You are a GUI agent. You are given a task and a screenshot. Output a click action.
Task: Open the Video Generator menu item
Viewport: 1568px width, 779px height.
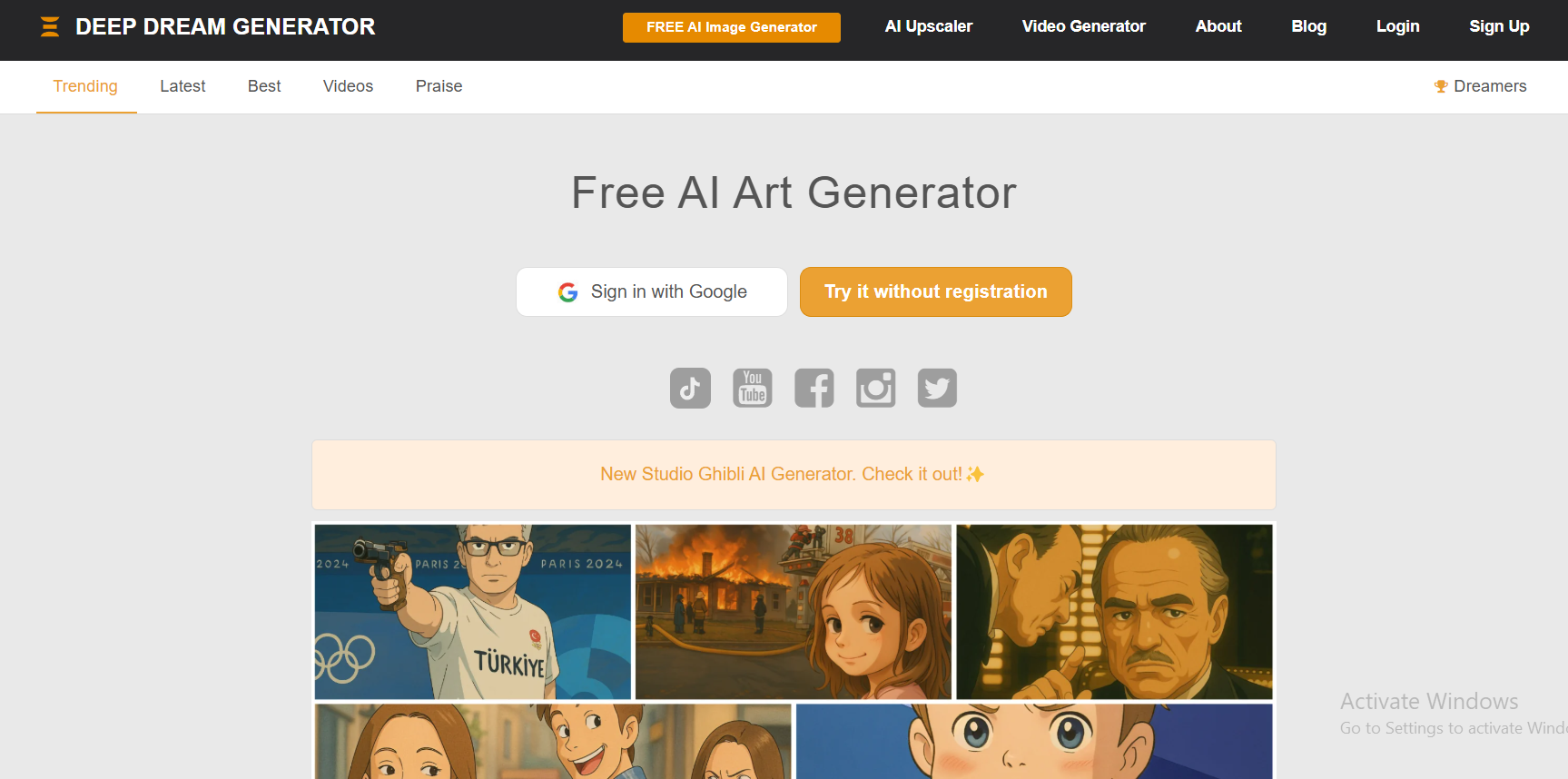click(1084, 26)
